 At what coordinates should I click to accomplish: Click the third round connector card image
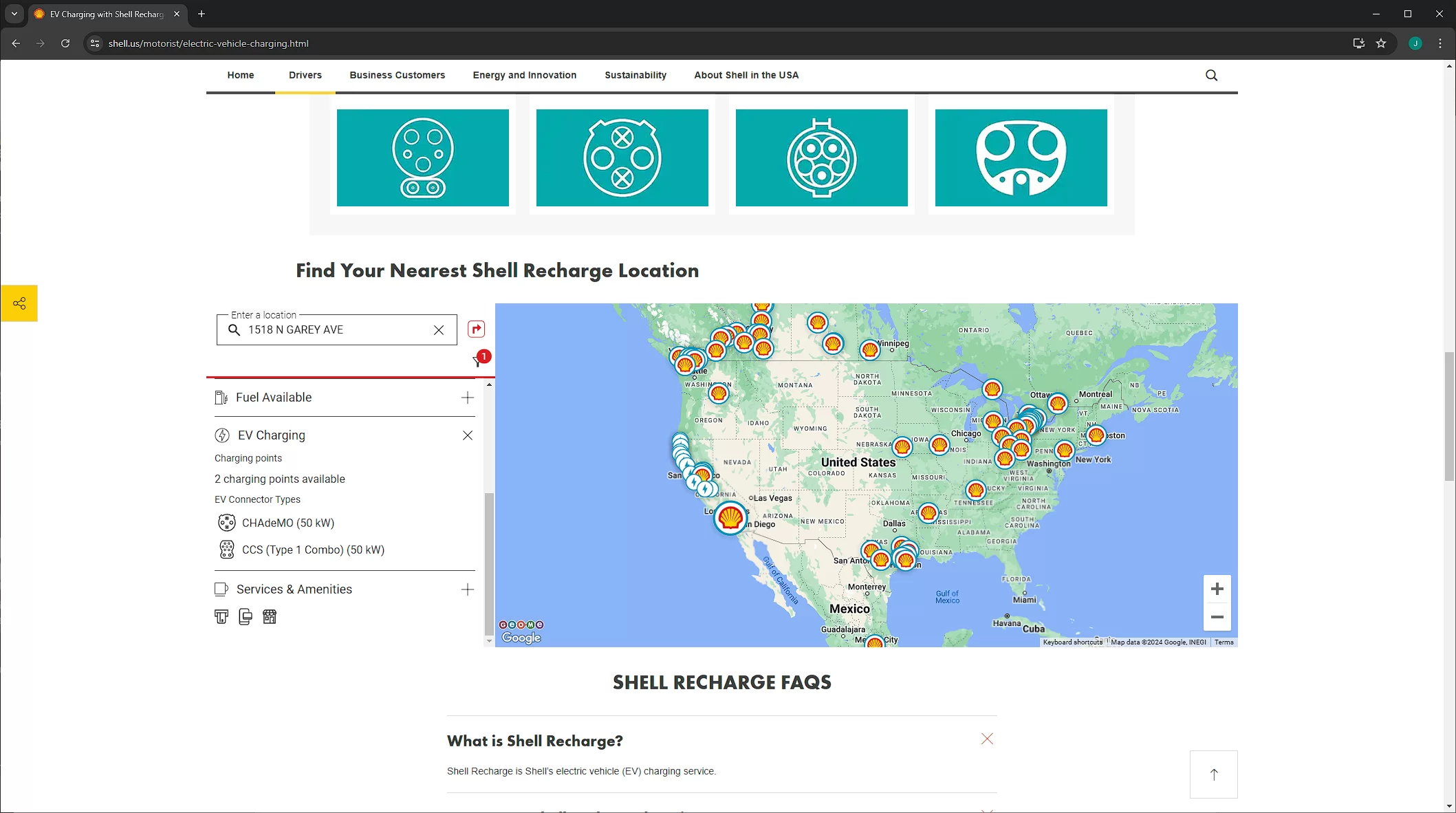point(822,158)
